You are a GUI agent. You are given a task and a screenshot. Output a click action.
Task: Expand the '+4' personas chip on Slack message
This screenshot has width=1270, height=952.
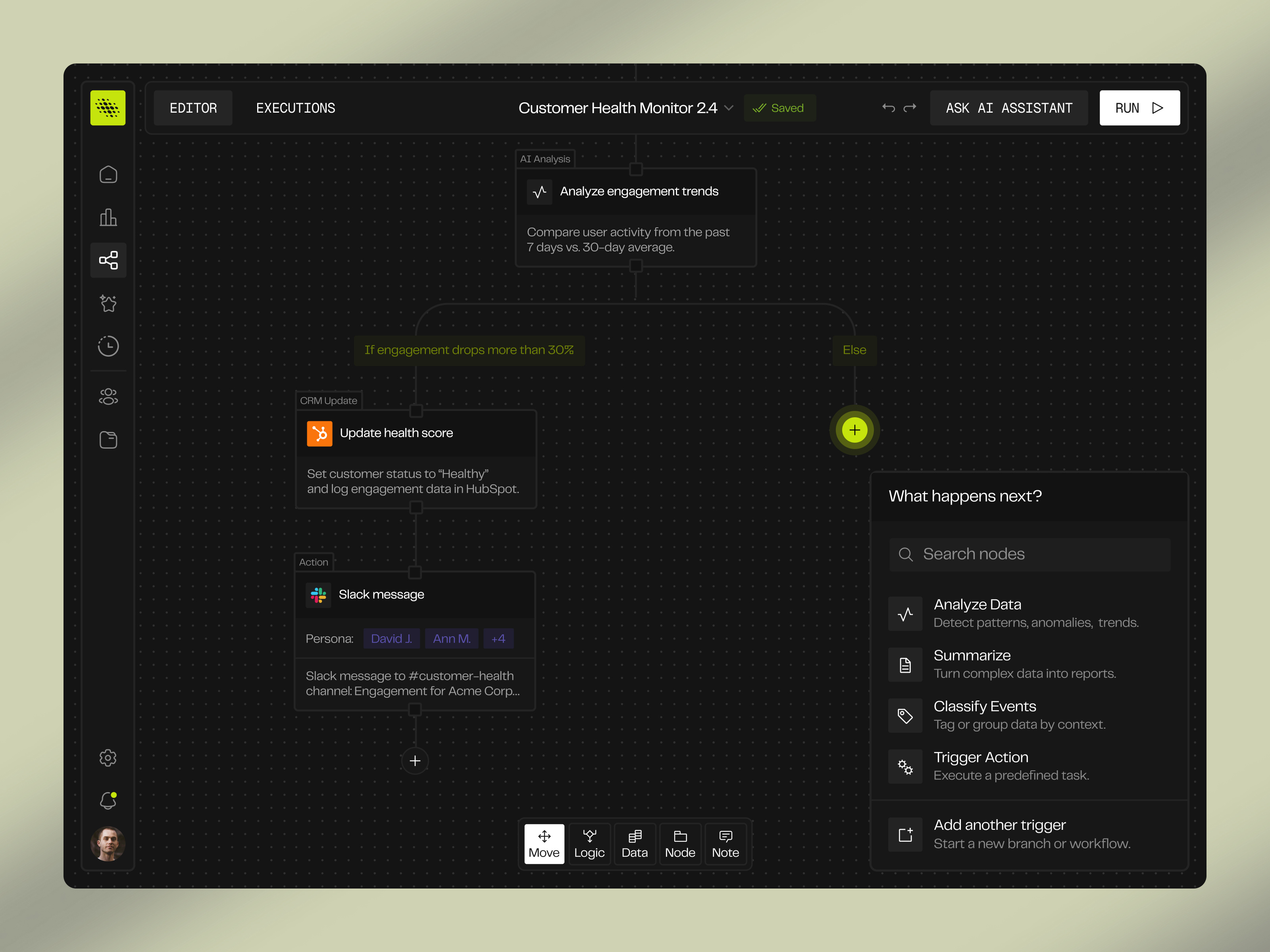click(498, 638)
